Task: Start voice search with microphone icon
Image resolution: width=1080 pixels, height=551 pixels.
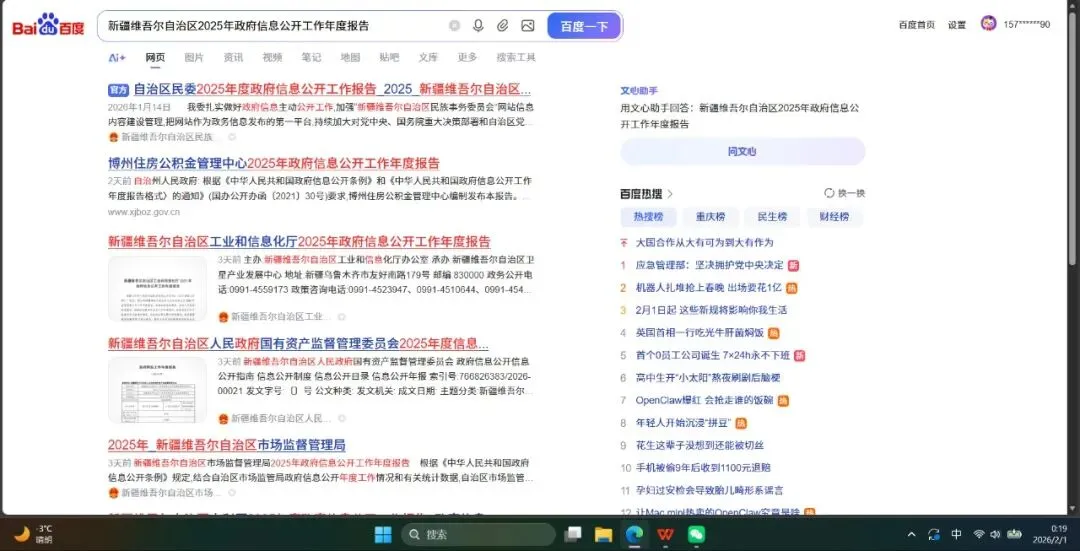Action: (x=478, y=26)
